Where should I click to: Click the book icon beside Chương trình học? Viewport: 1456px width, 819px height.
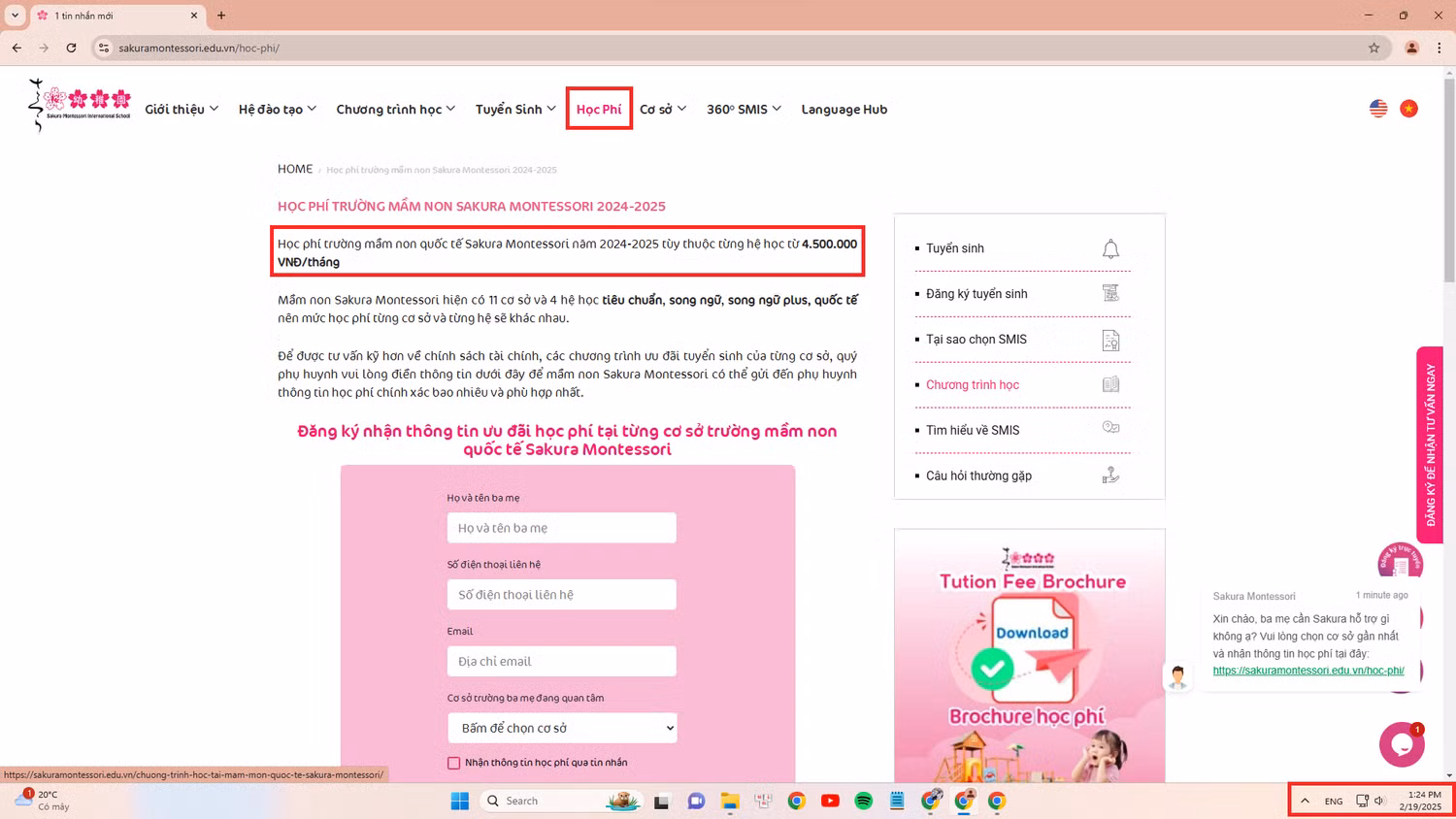(1110, 384)
